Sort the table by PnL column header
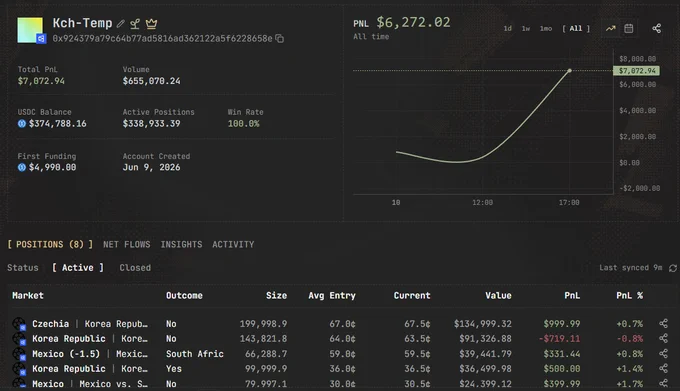 pyautogui.click(x=572, y=296)
